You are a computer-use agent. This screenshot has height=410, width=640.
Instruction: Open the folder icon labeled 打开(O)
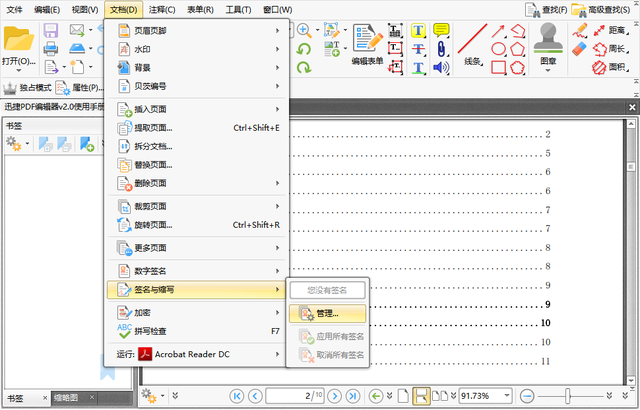tap(18, 39)
